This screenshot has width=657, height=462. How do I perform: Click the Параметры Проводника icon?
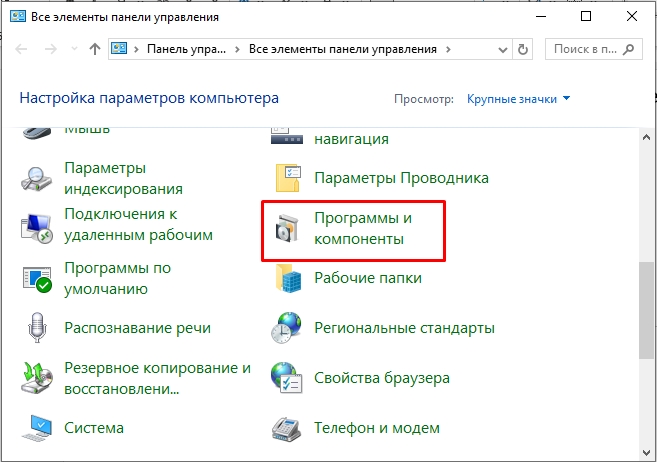click(x=288, y=178)
